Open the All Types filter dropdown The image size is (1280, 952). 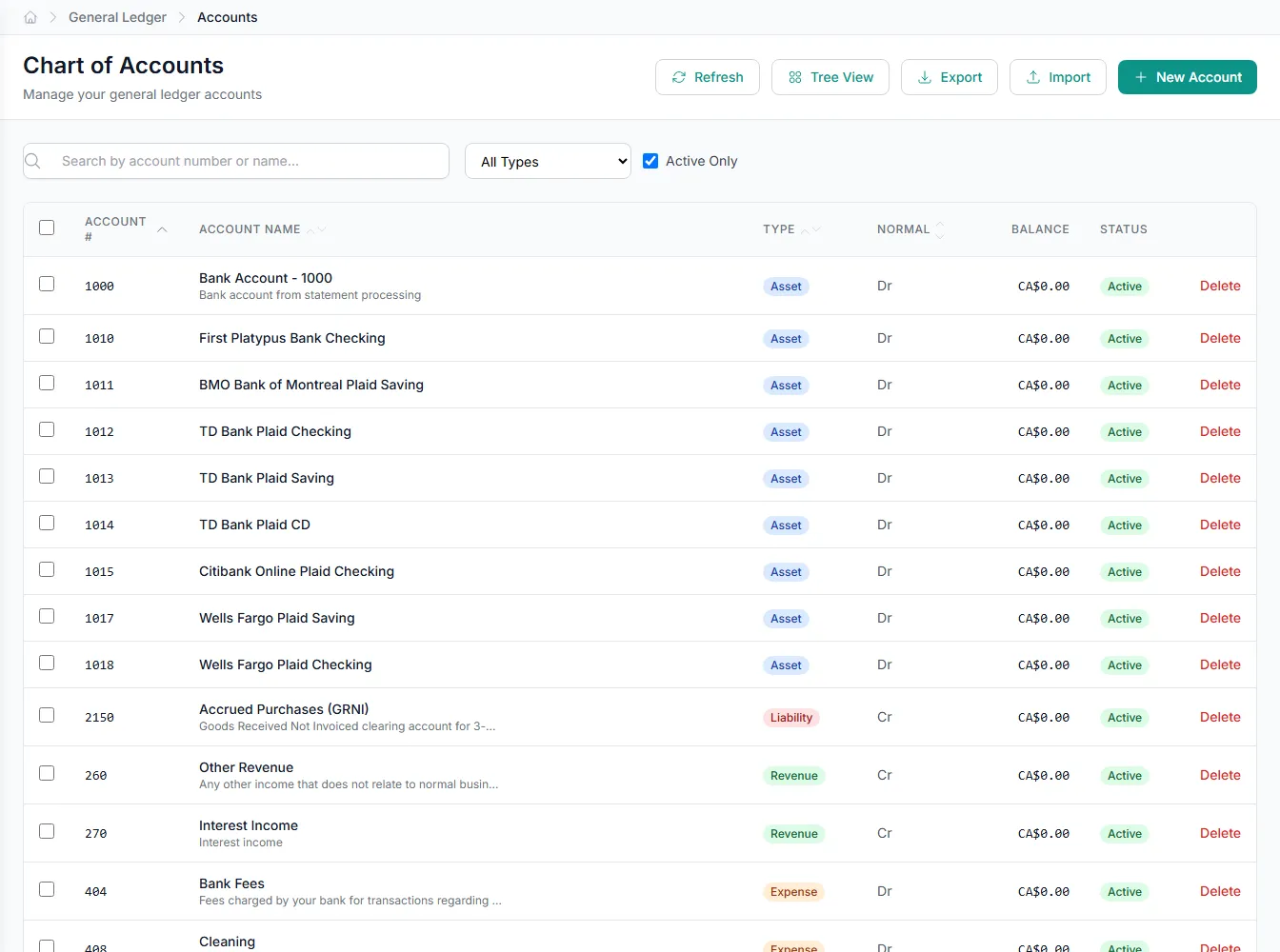549,161
